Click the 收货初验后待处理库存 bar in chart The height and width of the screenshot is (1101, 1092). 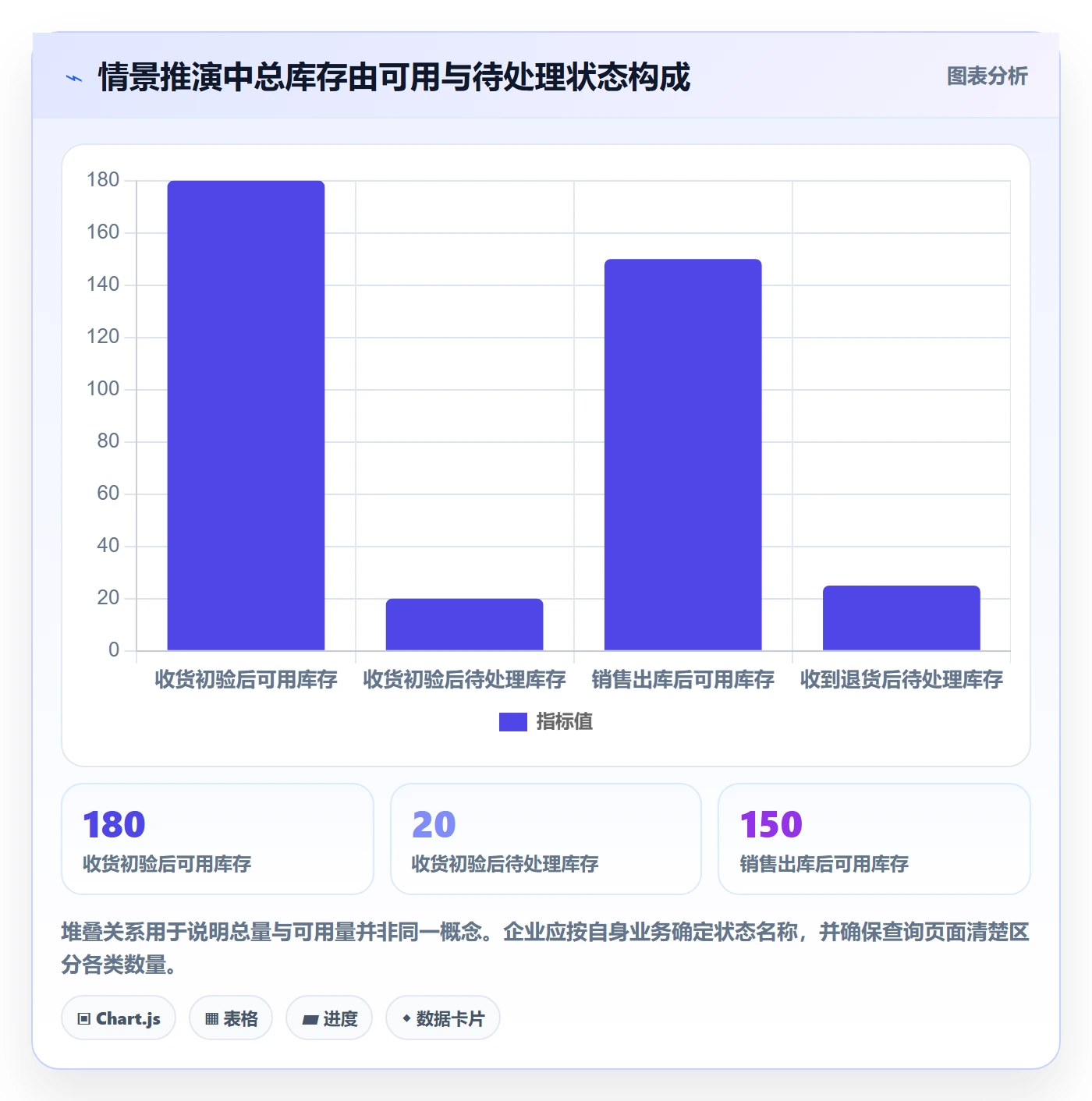464,625
